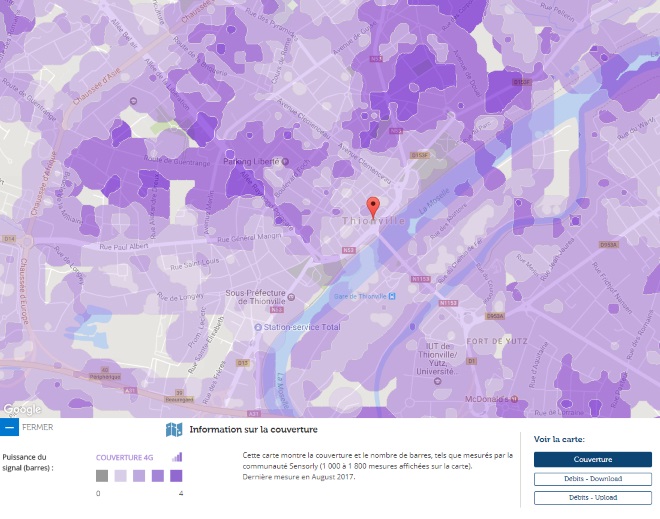This screenshot has width=660, height=519.
Task: Click the Station-service Total marker icon
Action: [x=258, y=327]
